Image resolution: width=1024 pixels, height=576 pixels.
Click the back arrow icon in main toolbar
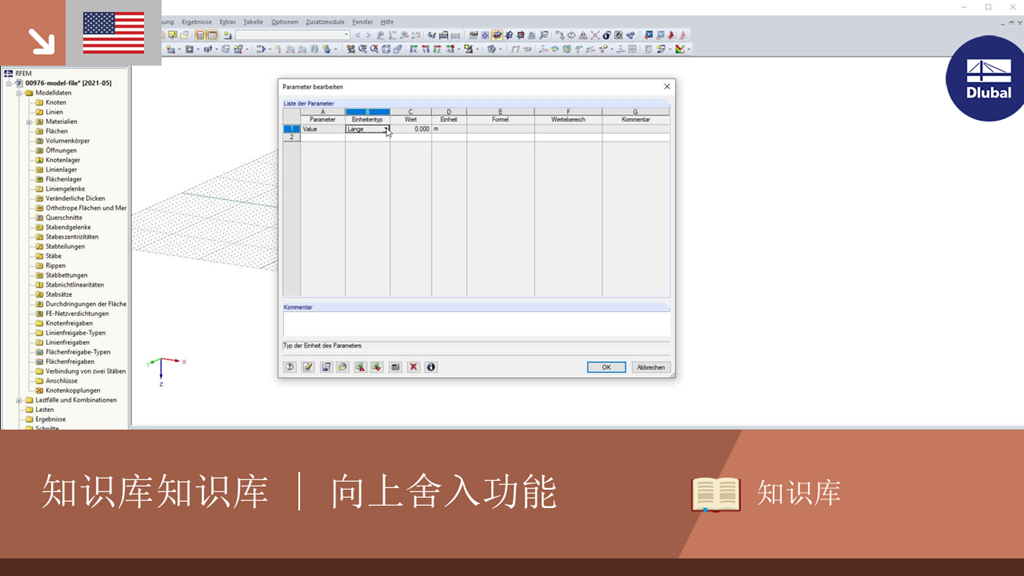click(x=357, y=35)
